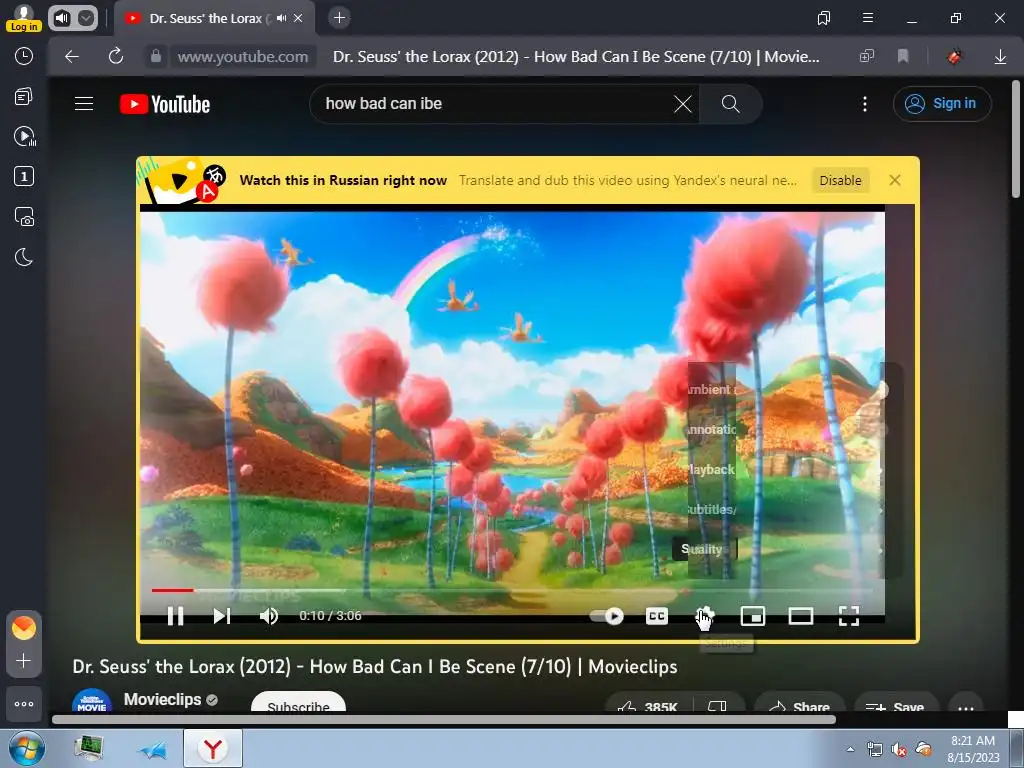Sign in to YouTube
This screenshot has height=768, width=1024.
tap(942, 104)
